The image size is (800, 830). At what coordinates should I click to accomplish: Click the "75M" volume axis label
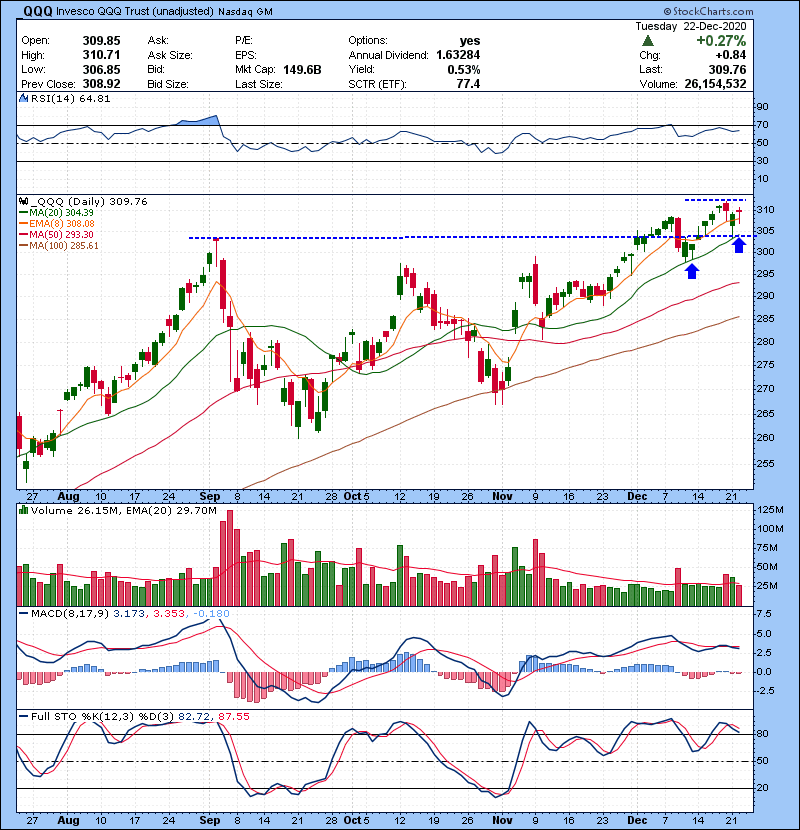pos(767,548)
